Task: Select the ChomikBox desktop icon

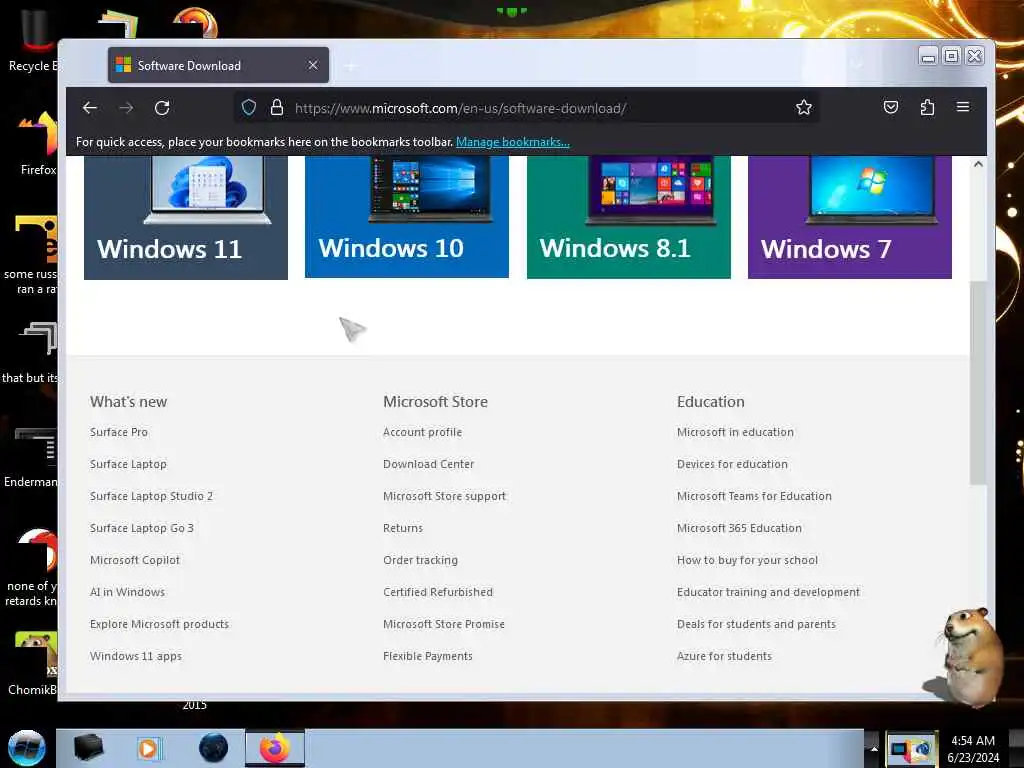Action: pos(33,664)
